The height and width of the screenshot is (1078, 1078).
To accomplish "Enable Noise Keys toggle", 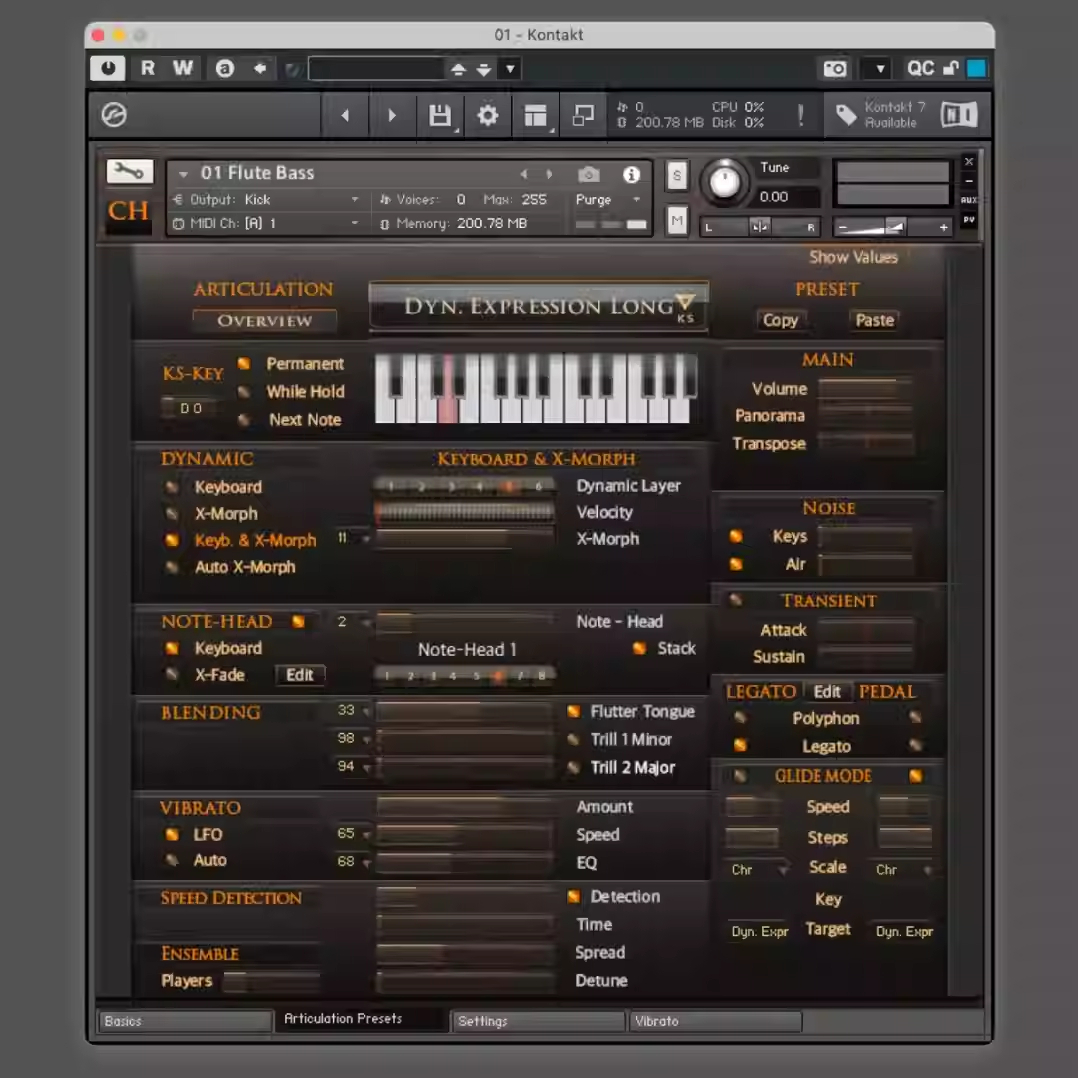I will click(736, 536).
